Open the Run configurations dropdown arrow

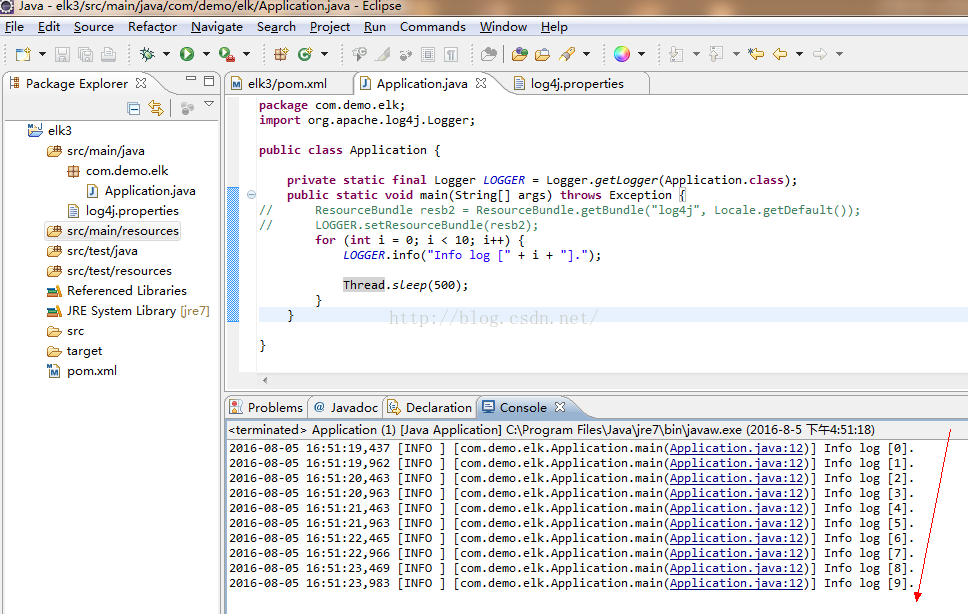click(206, 54)
